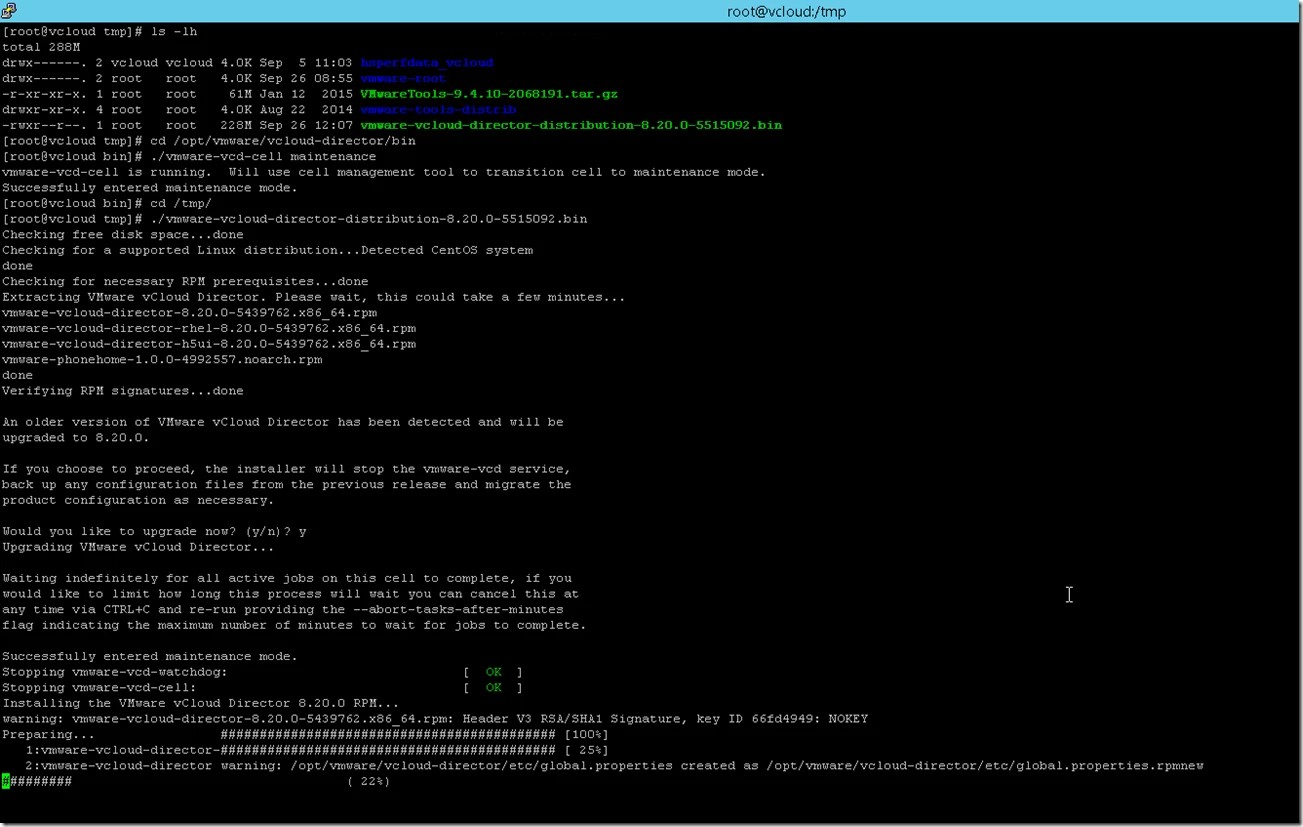Click the "./vmware-vcd-cell maintenance" command
The height and width of the screenshot is (827, 1303).
coord(264,157)
